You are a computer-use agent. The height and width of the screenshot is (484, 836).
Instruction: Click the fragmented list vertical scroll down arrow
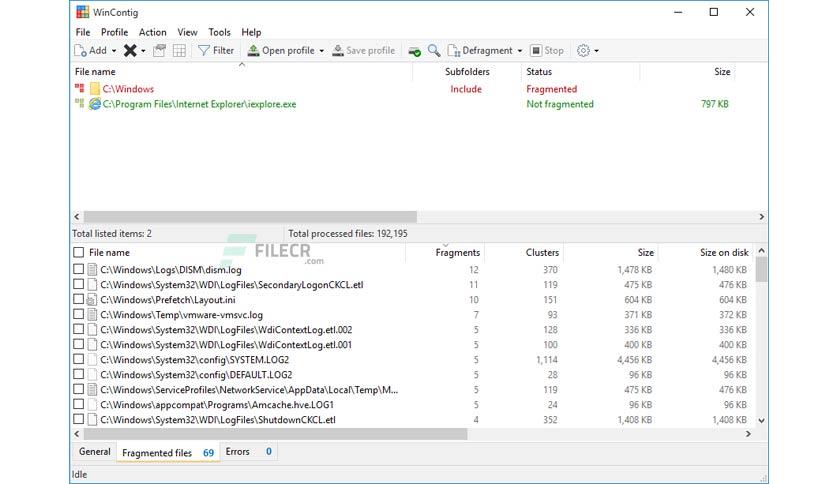[761, 420]
